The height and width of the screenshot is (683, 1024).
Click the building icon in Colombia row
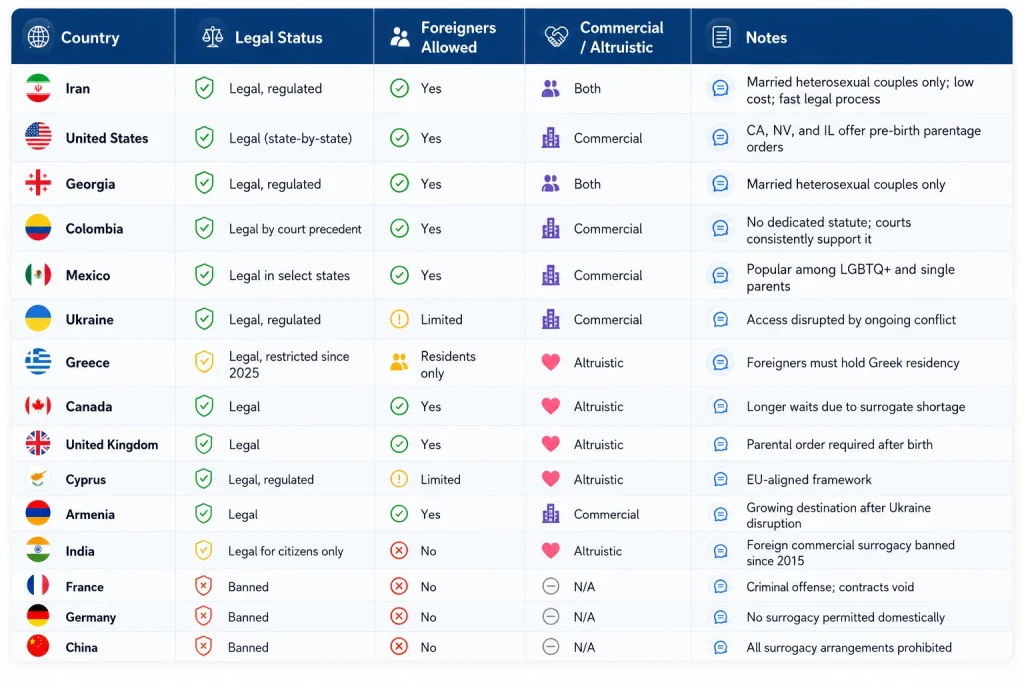click(x=551, y=229)
